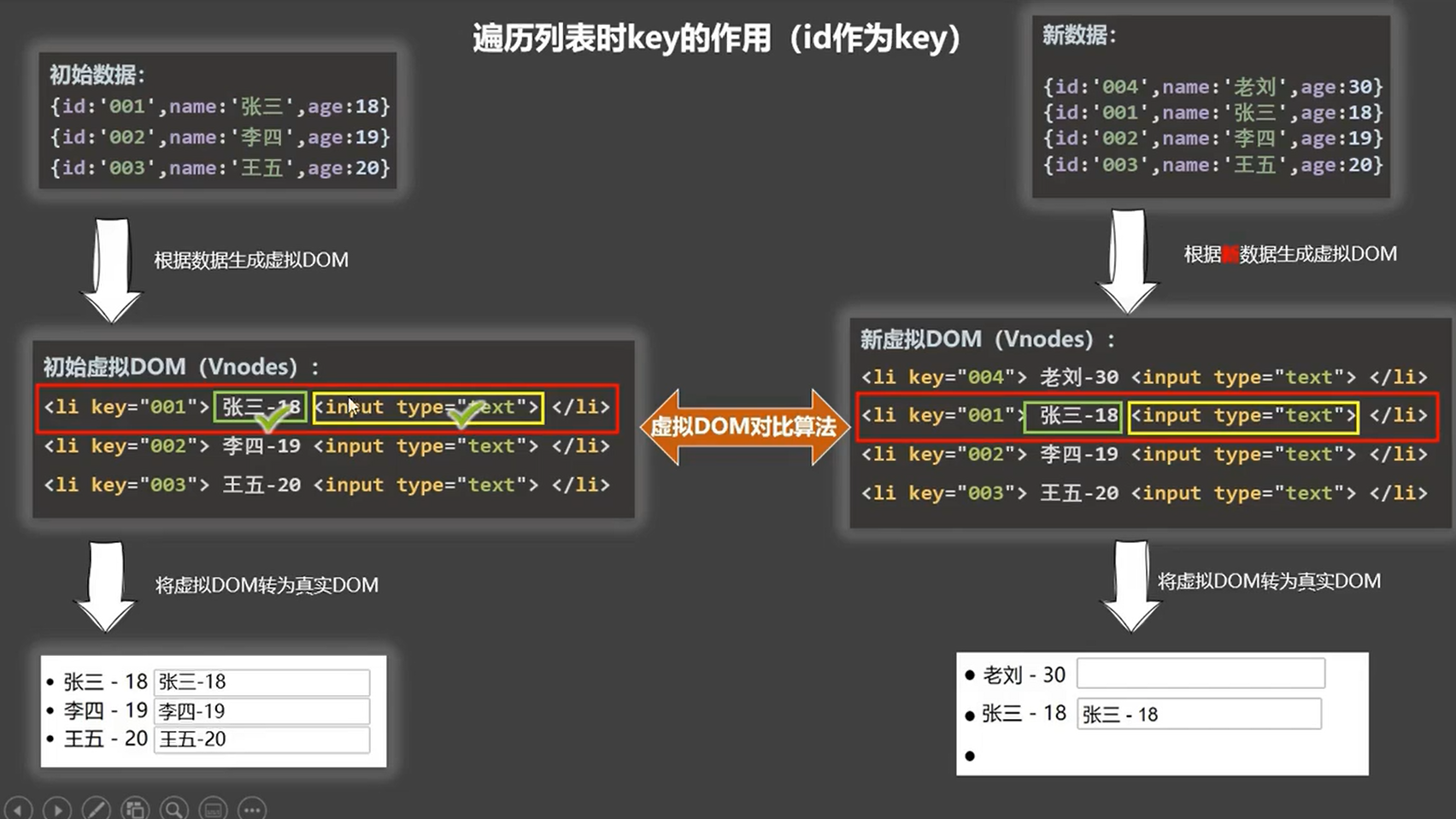Toggle subtitles icon in slideshow toolbar
The width and height of the screenshot is (1456, 819).
(x=213, y=808)
